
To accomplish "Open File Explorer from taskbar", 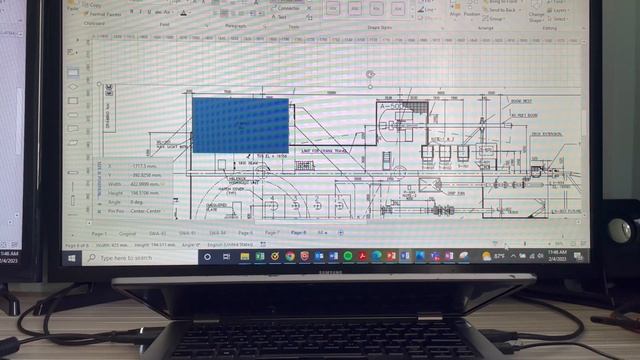I will 244,256.
